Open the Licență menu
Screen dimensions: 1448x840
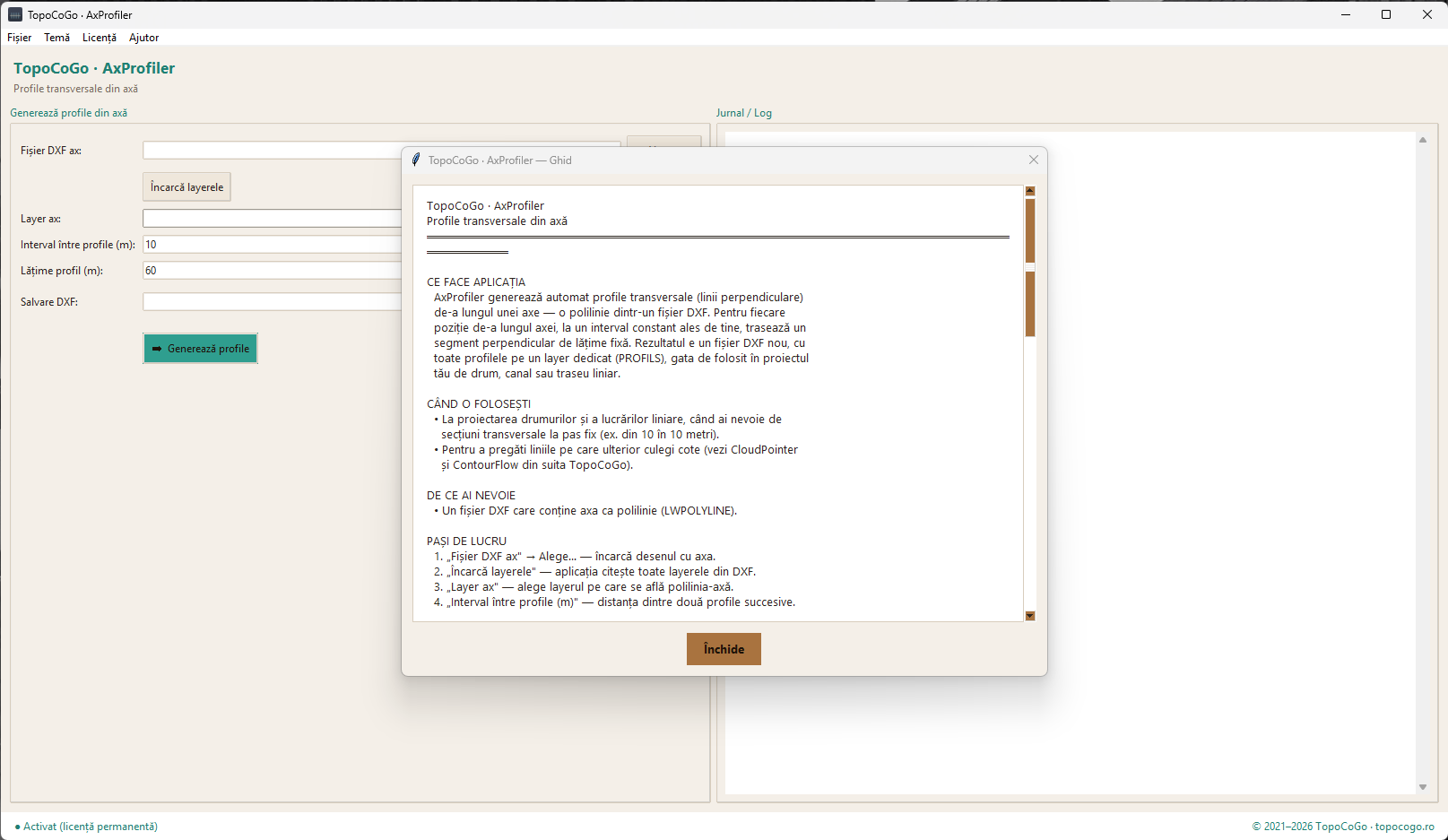100,38
